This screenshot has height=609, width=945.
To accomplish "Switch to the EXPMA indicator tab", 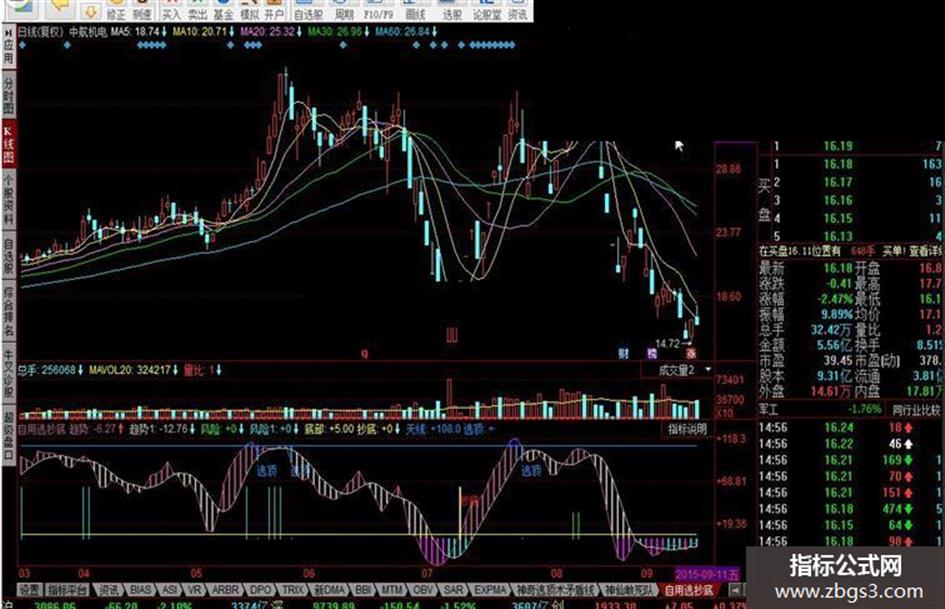I will click(490, 589).
